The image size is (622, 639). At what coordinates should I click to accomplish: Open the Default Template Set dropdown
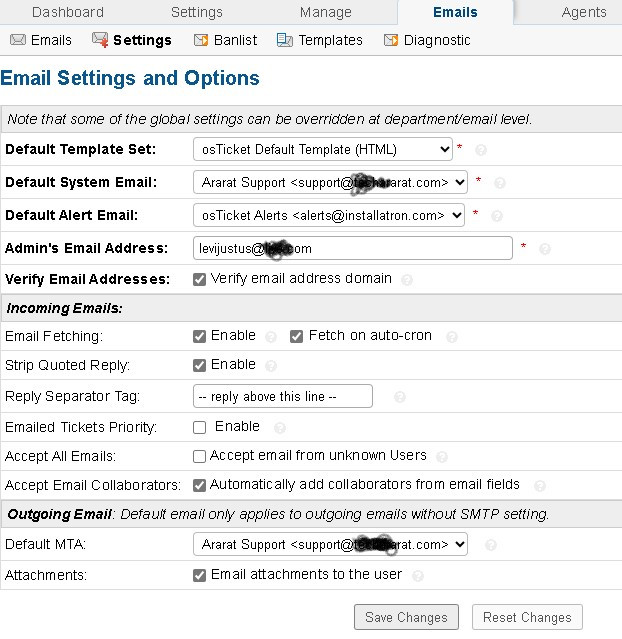[x=323, y=150]
